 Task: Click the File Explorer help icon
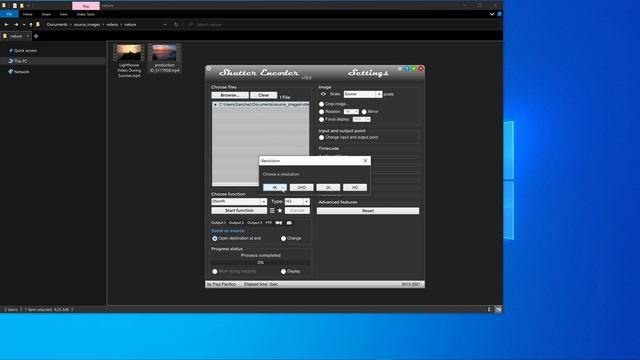[499, 14]
